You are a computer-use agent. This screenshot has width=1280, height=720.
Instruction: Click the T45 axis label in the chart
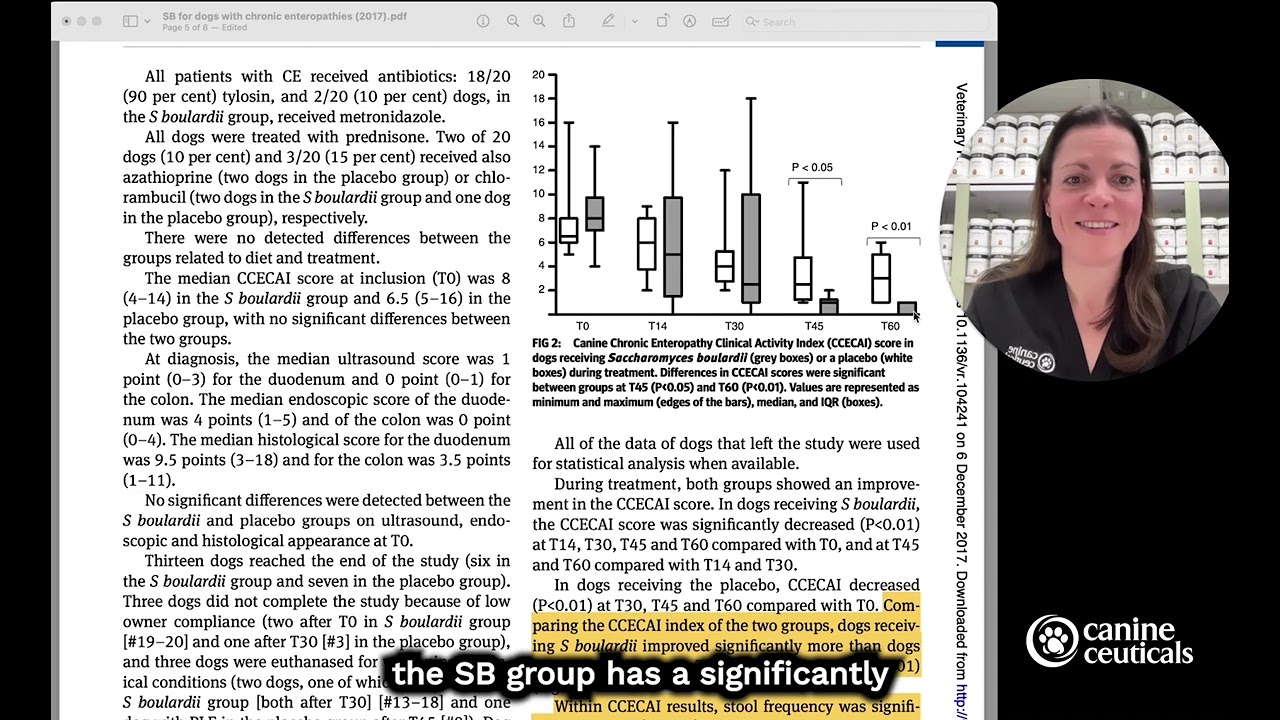tap(813, 326)
